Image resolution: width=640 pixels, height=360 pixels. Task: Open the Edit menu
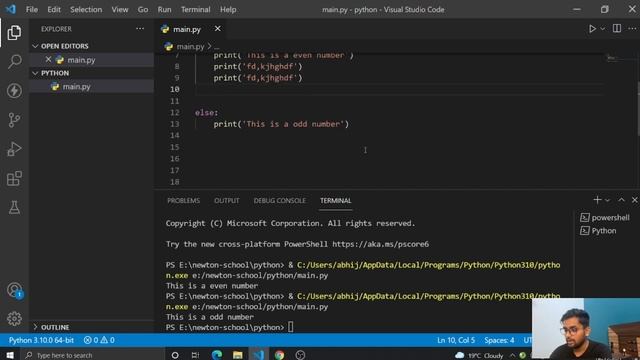coord(53,9)
